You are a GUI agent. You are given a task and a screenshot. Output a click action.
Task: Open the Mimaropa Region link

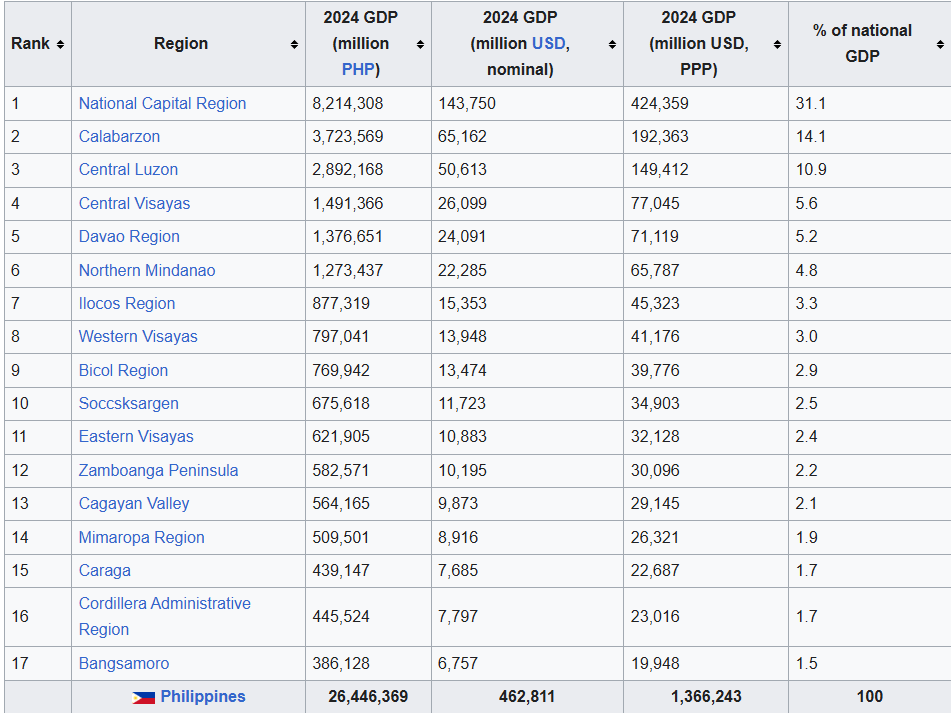[x=141, y=537]
